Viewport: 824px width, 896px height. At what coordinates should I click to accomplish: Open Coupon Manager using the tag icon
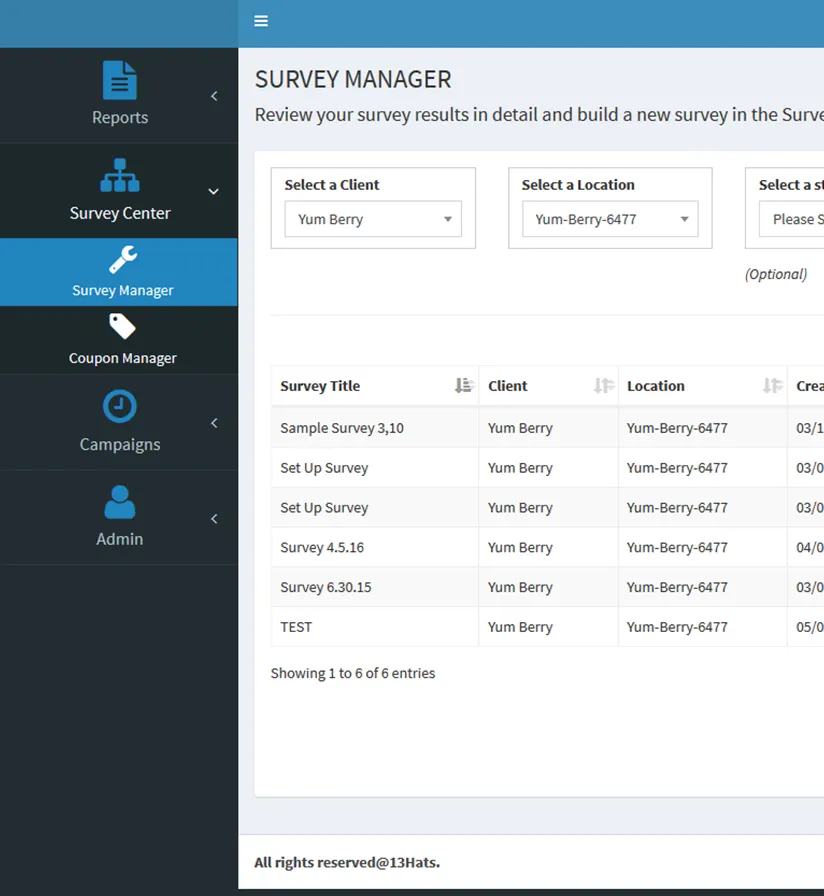click(123, 325)
